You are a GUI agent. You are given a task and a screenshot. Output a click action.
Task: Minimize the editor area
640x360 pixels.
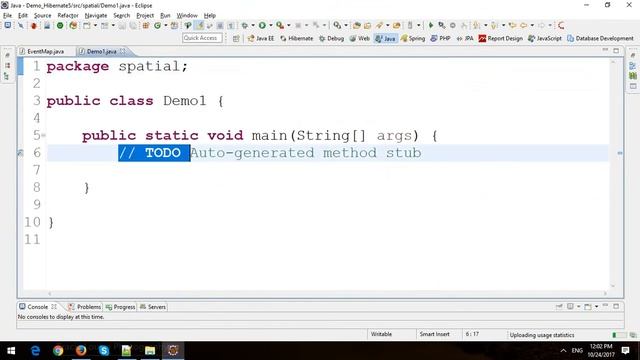pos(605,50)
